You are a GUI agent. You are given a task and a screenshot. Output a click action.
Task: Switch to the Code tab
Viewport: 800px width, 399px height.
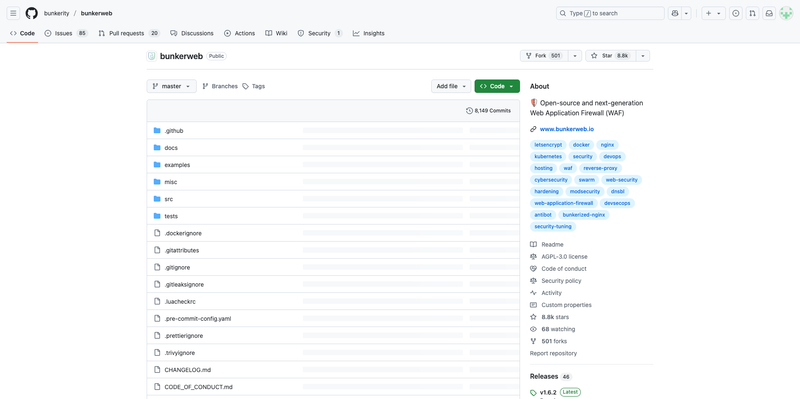click(22, 33)
